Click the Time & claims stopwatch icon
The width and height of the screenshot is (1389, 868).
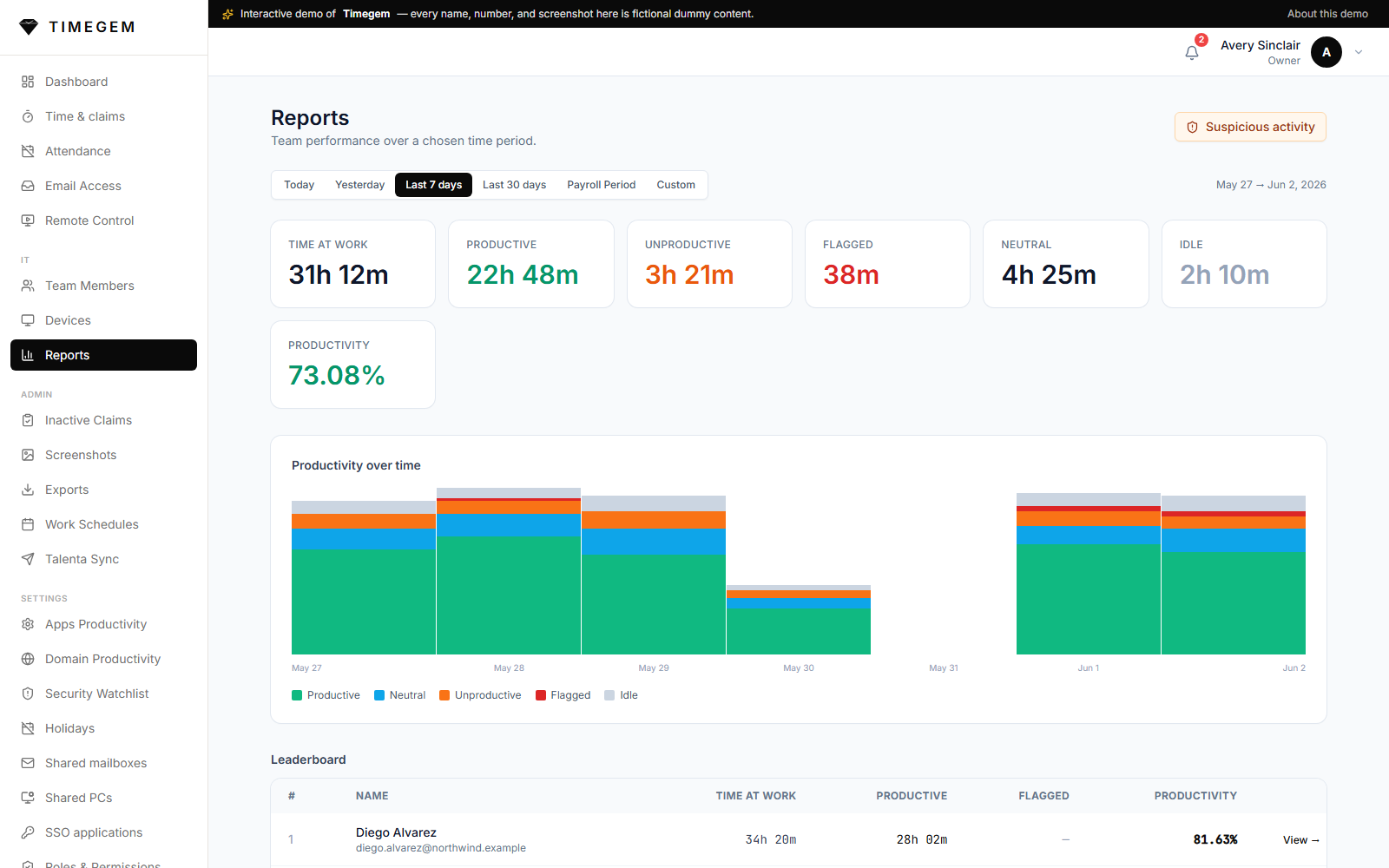coord(28,116)
